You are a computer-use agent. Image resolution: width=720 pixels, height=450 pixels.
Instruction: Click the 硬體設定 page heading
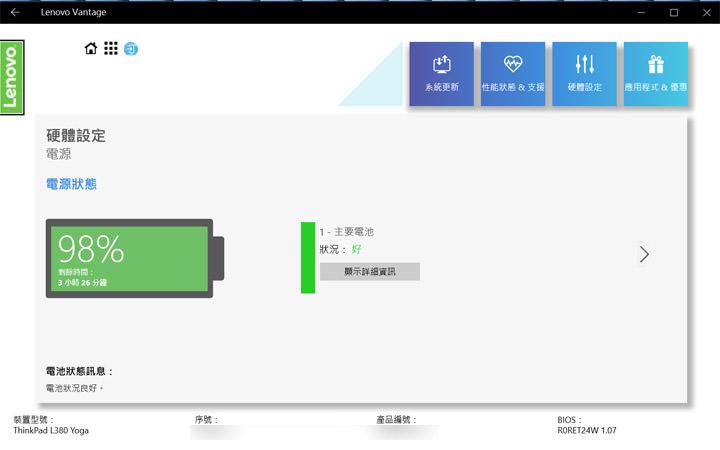point(76,135)
